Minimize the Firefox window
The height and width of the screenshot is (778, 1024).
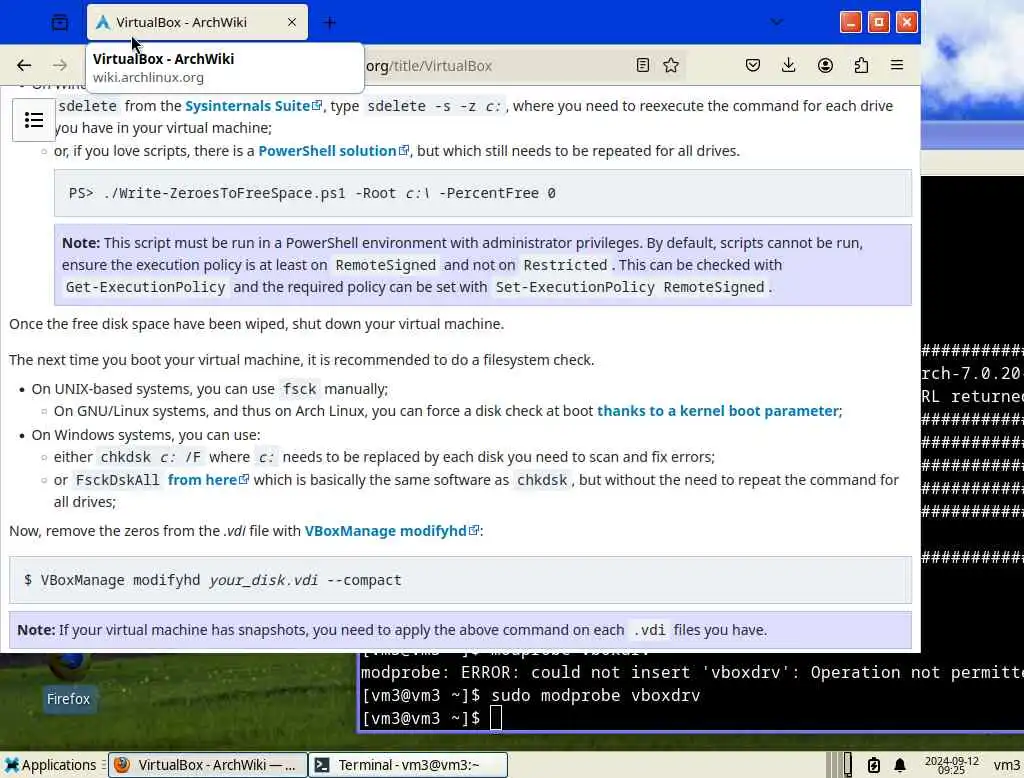(x=850, y=23)
